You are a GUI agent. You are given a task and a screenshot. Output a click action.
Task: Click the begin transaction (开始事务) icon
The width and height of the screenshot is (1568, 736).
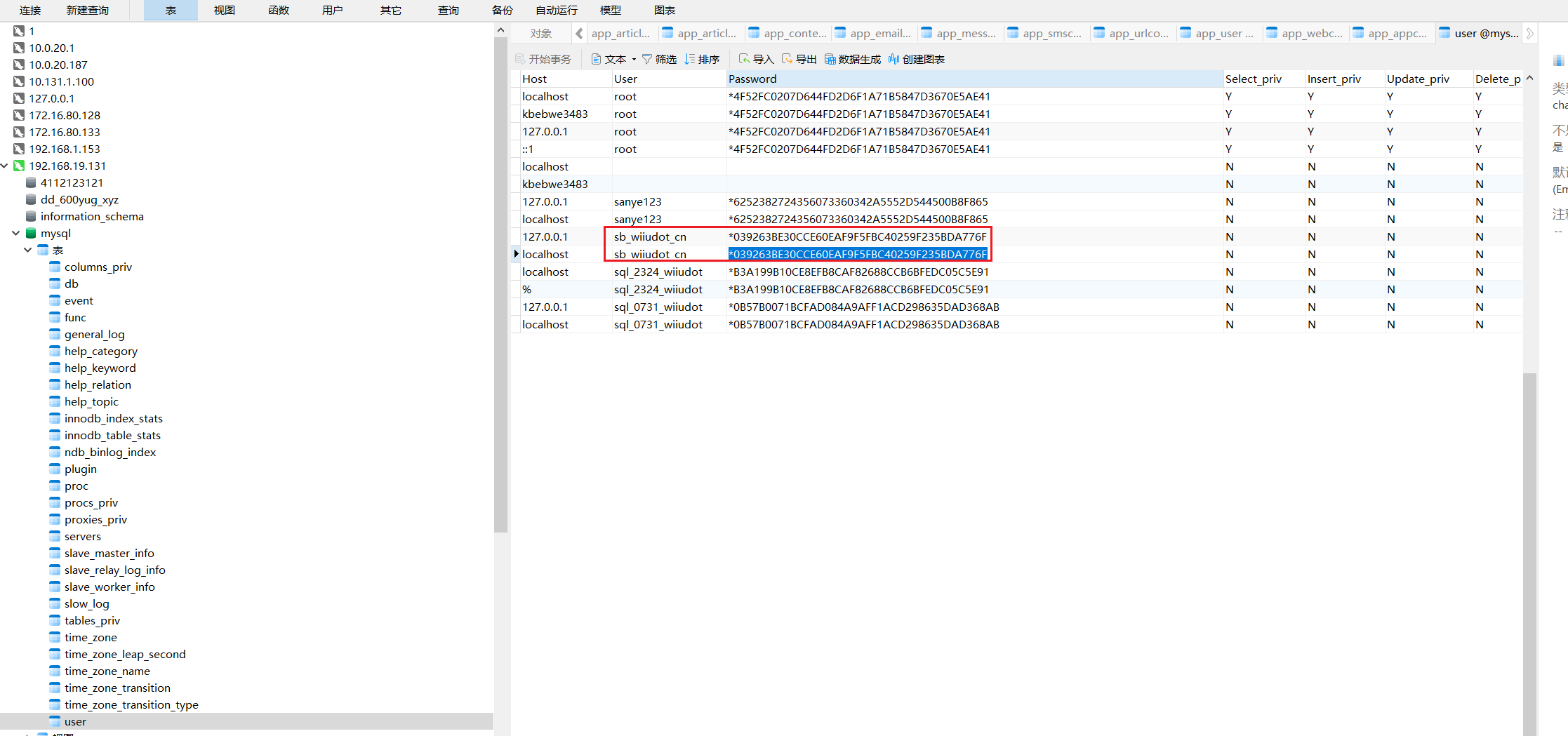point(520,59)
